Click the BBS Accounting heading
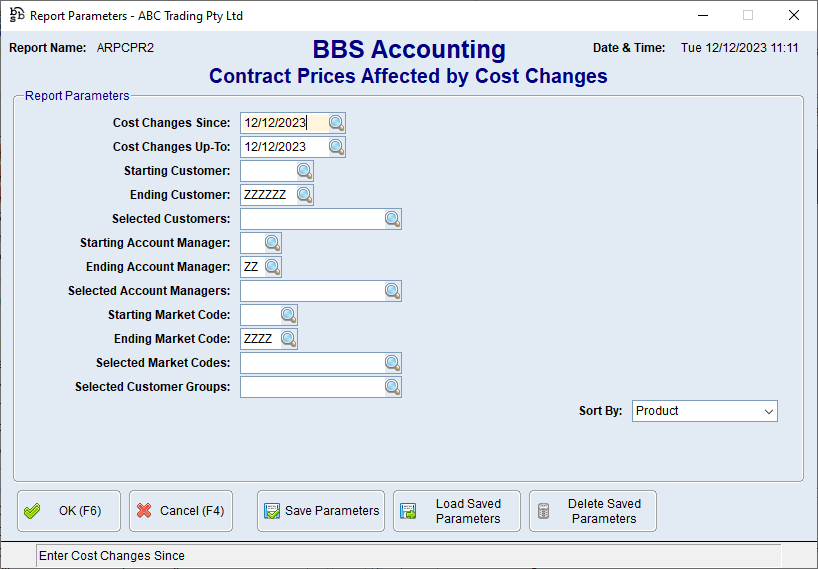The image size is (818, 569). click(409, 50)
